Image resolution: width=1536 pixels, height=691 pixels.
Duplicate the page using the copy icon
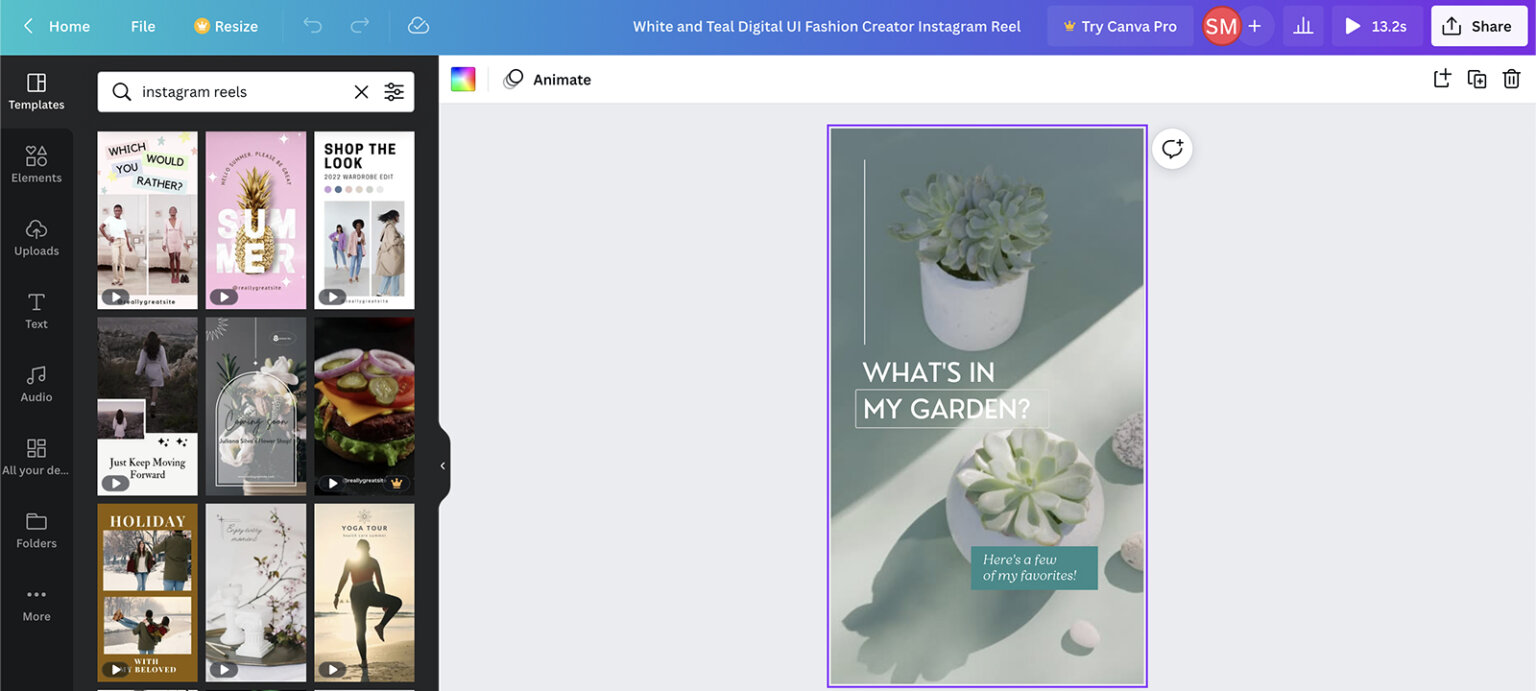click(1477, 77)
